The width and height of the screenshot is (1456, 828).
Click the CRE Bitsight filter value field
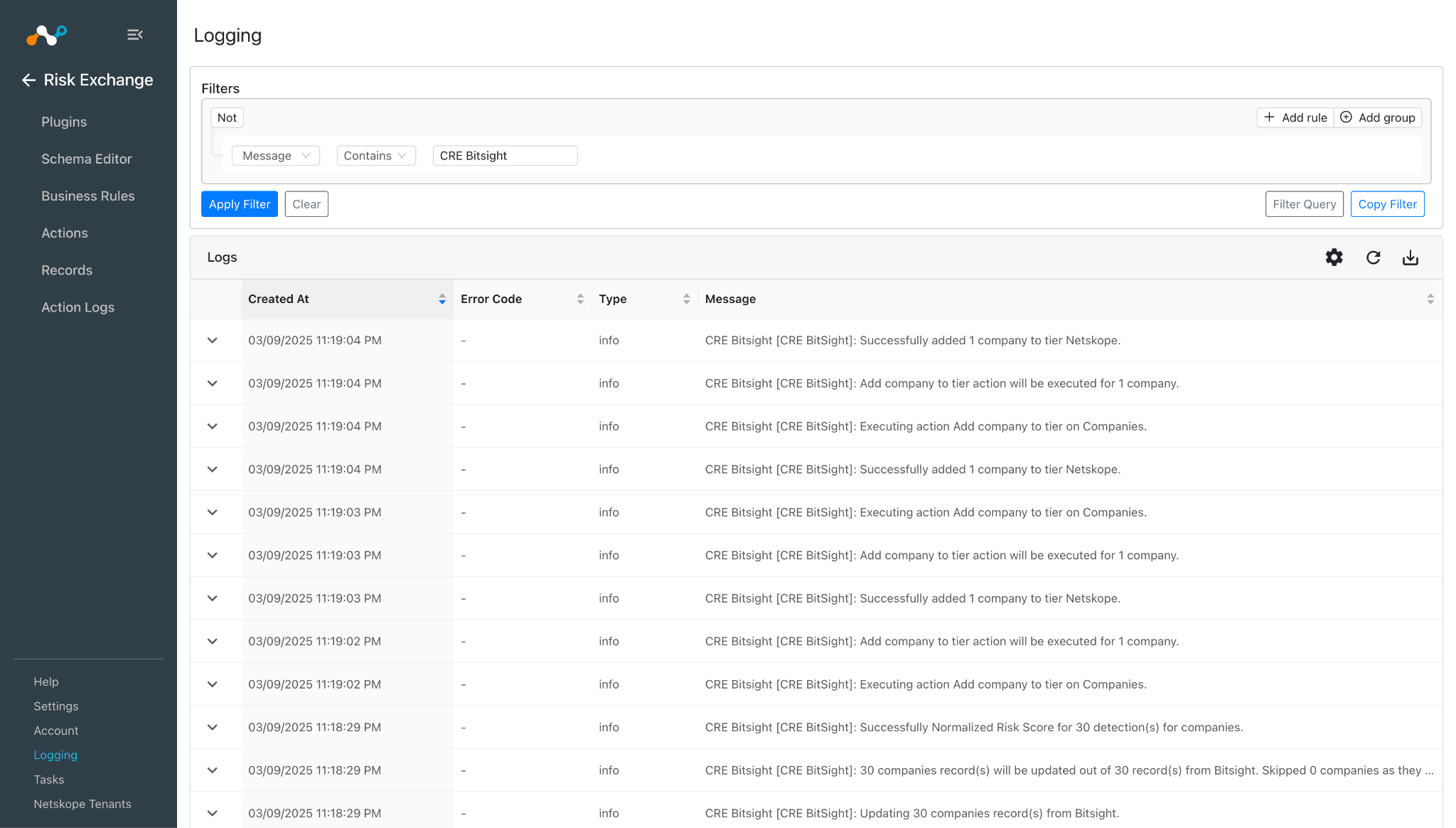coord(505,156)
